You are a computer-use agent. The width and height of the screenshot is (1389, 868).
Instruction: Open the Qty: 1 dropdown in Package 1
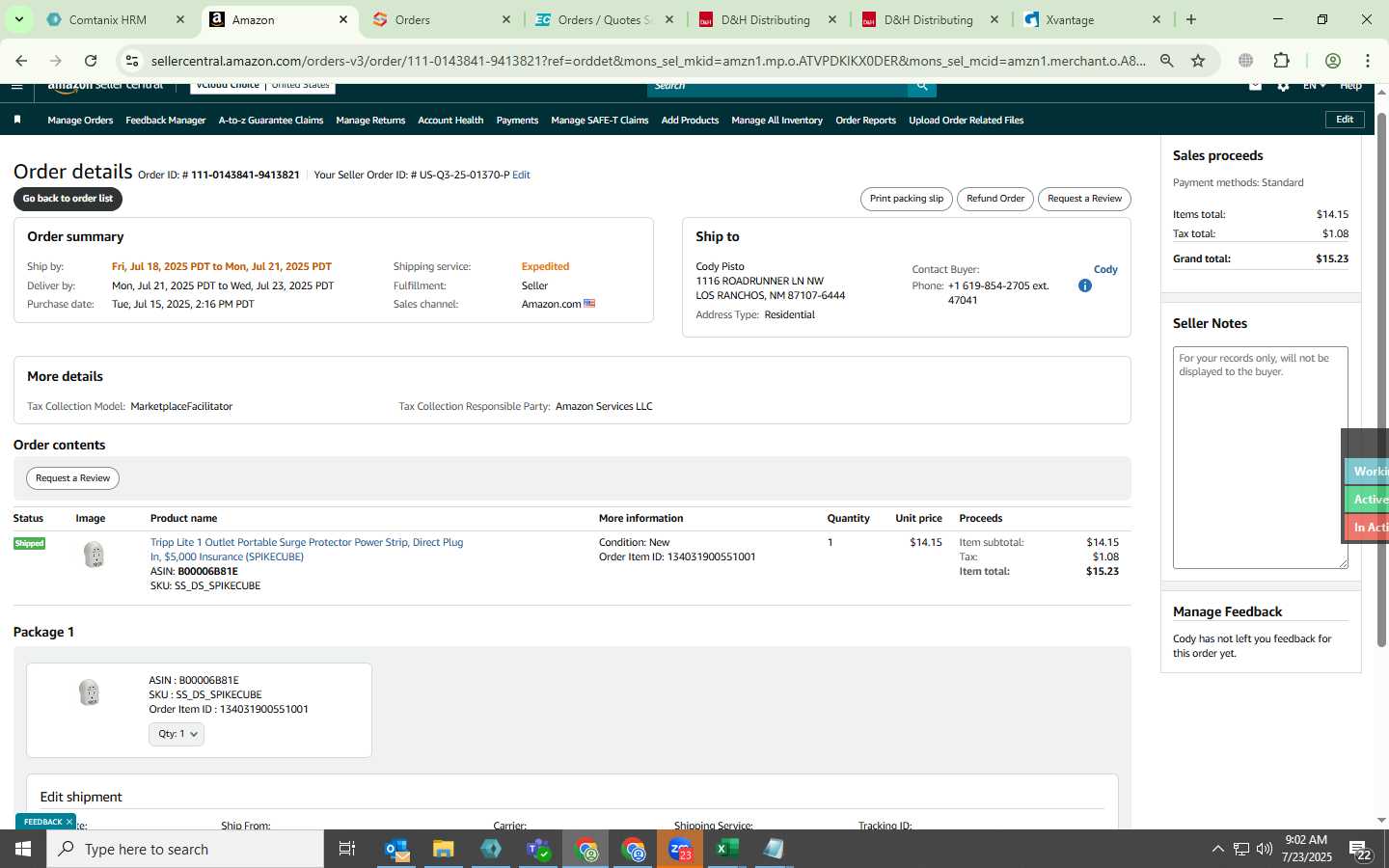tap(177, 734)
